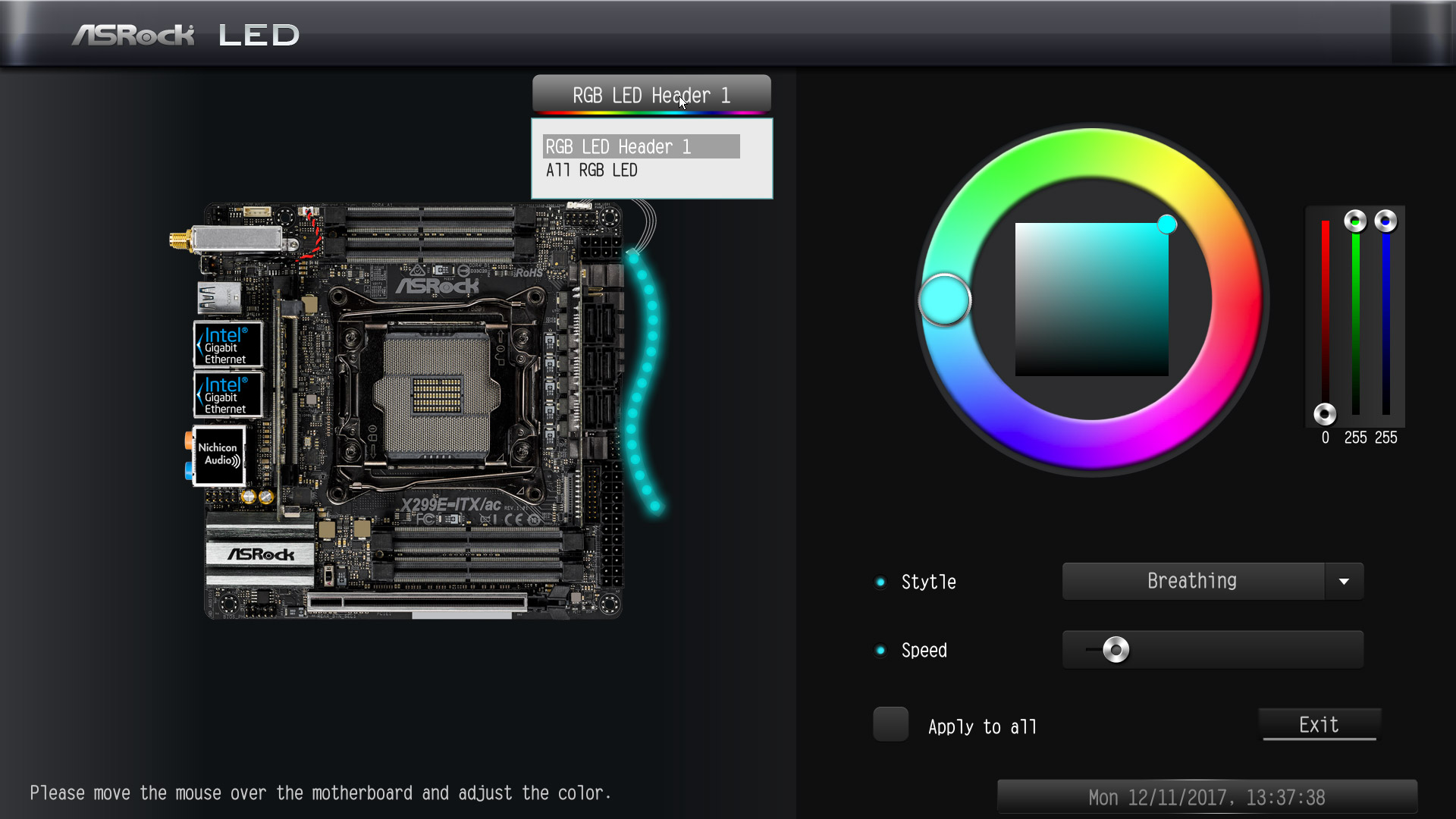Click the red channel slider knob
Image resolution: width=1456 pixels, height=819 pixels.
1325,414
